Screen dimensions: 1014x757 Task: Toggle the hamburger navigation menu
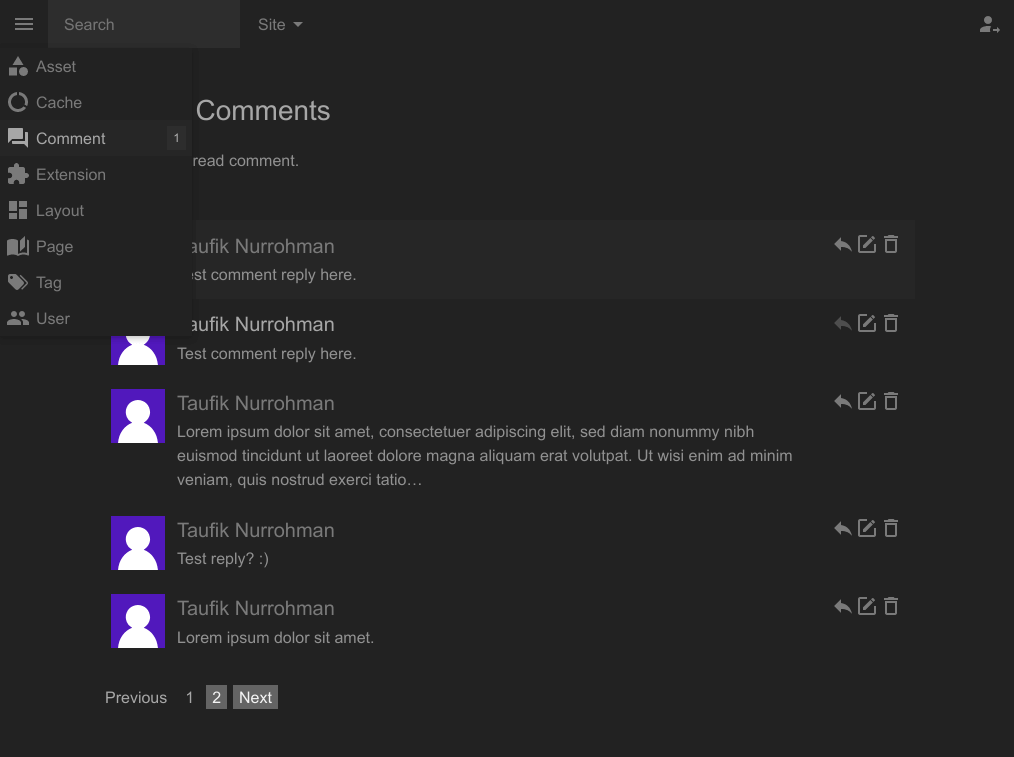coord(24,24)
